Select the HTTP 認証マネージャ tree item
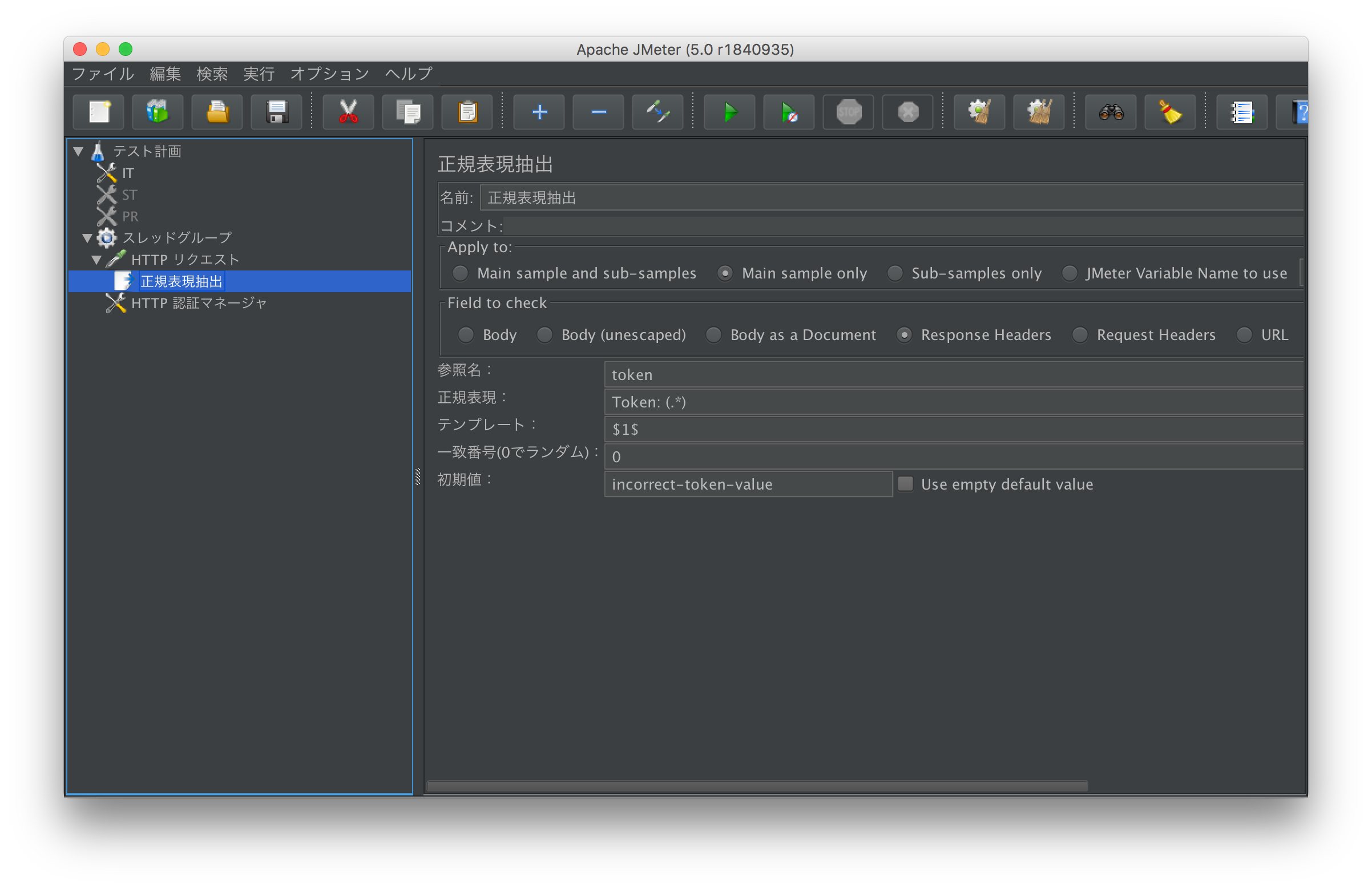 pos(198,302)
